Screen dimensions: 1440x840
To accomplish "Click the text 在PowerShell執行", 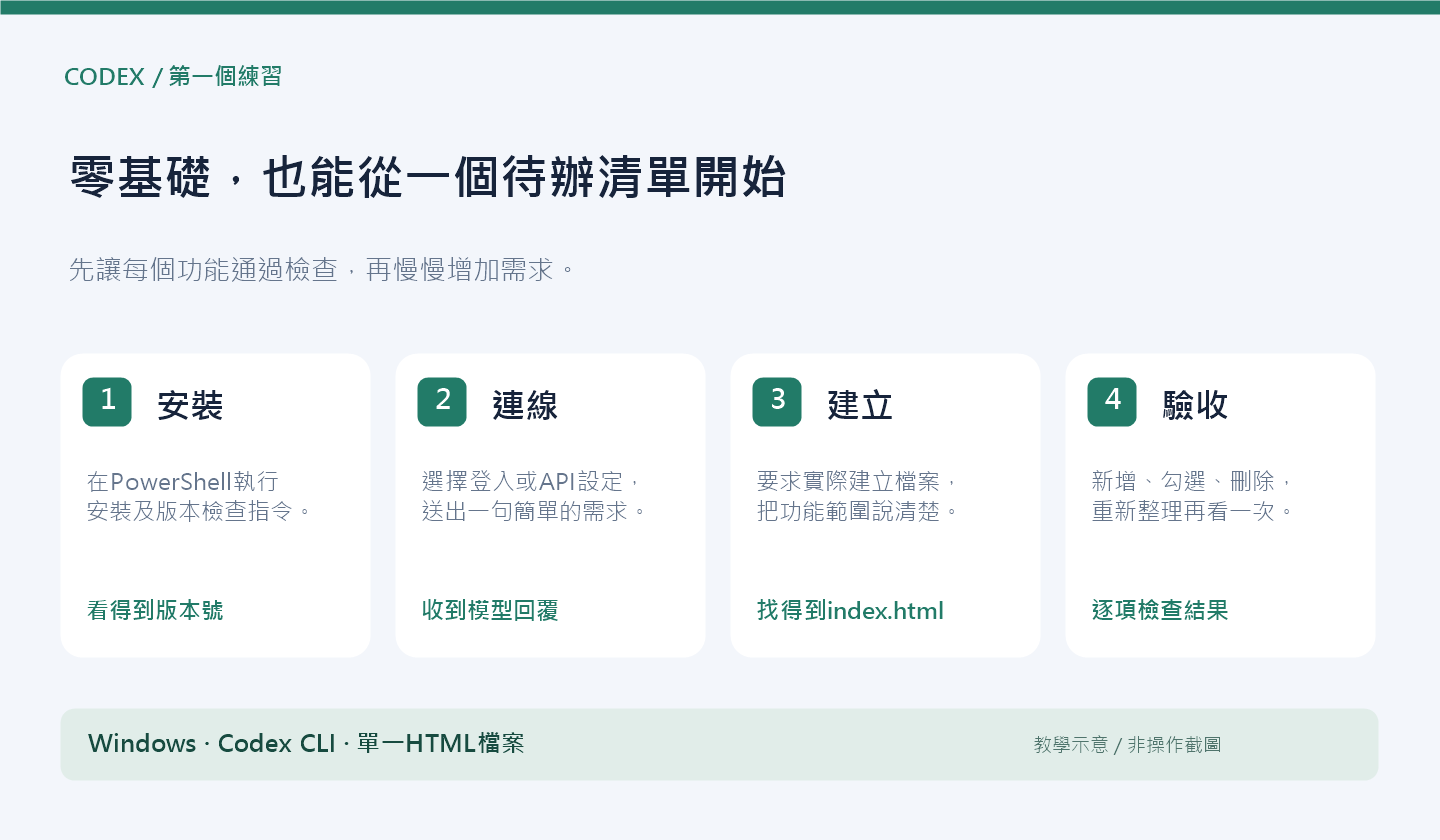I will 183,481.
